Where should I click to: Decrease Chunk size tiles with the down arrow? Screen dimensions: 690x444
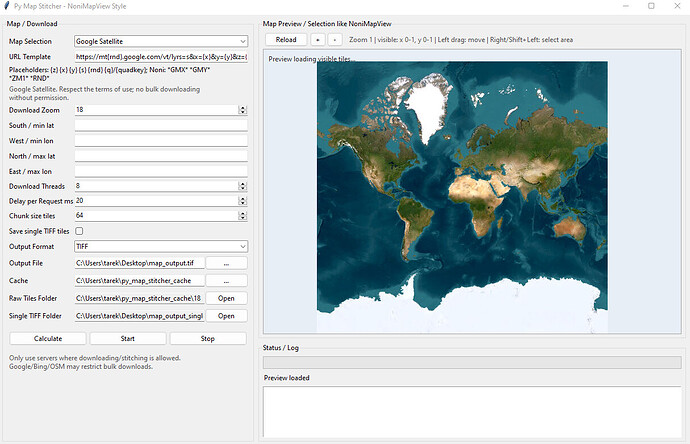click(242, 218)
